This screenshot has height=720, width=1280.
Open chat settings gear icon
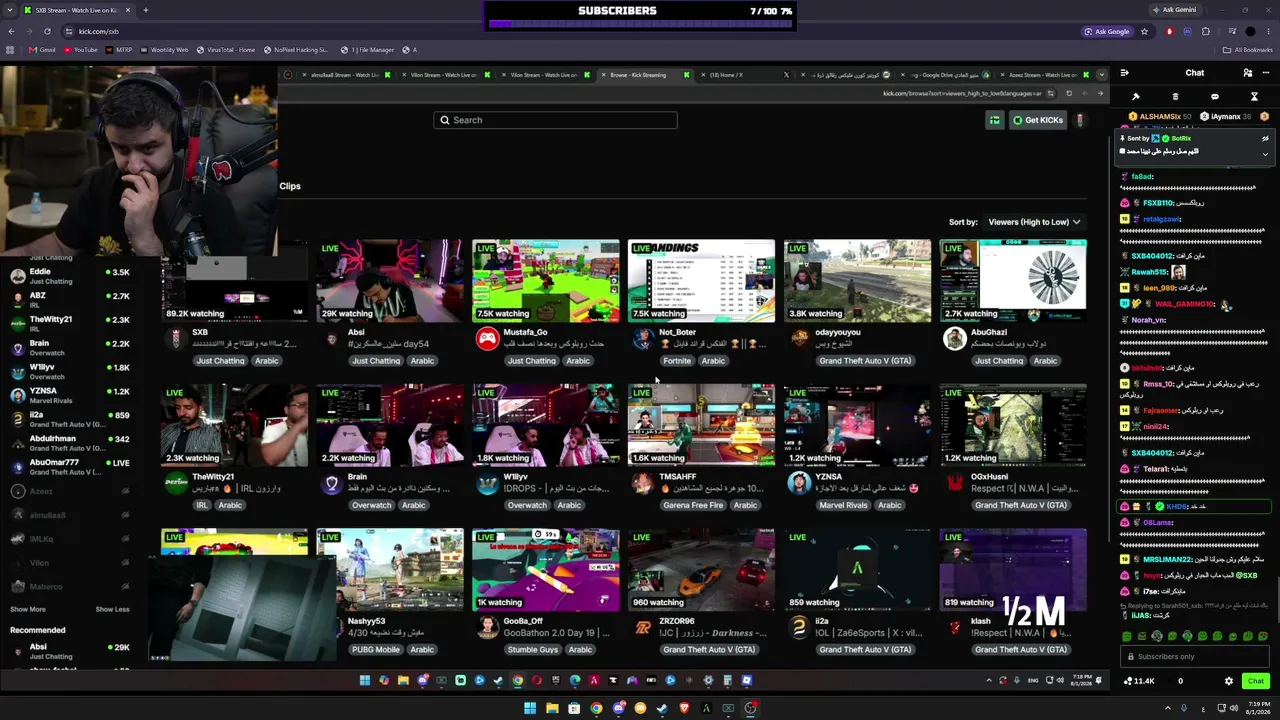tap(1229, 681)
